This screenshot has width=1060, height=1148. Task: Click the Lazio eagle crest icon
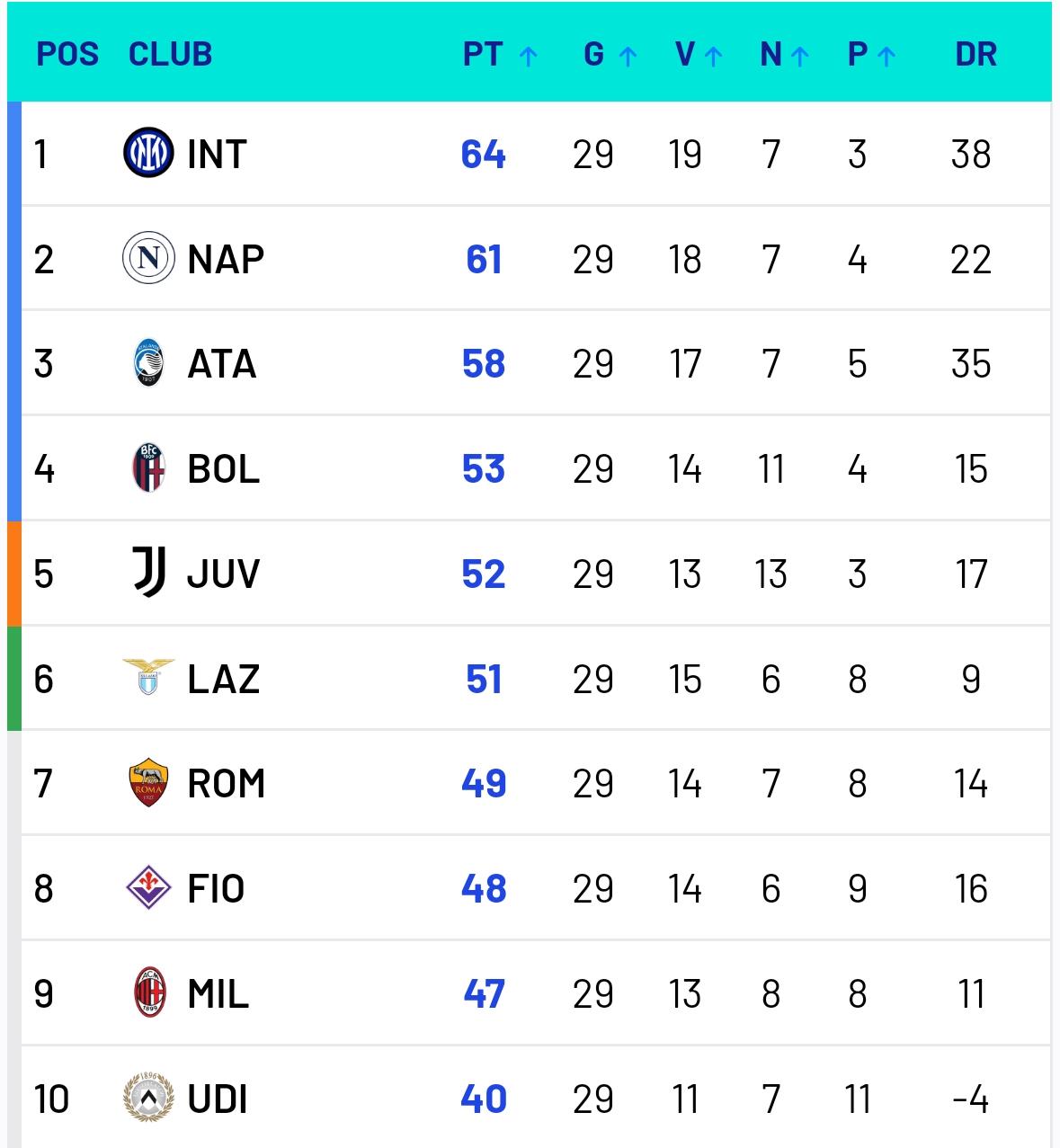click(x=148, y=677)
